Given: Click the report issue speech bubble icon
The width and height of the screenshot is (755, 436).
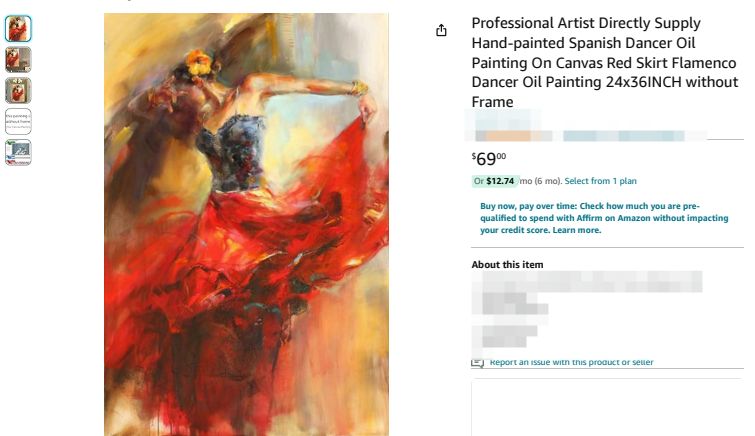Looking at the screenshot, I should [x=478, y=362].
